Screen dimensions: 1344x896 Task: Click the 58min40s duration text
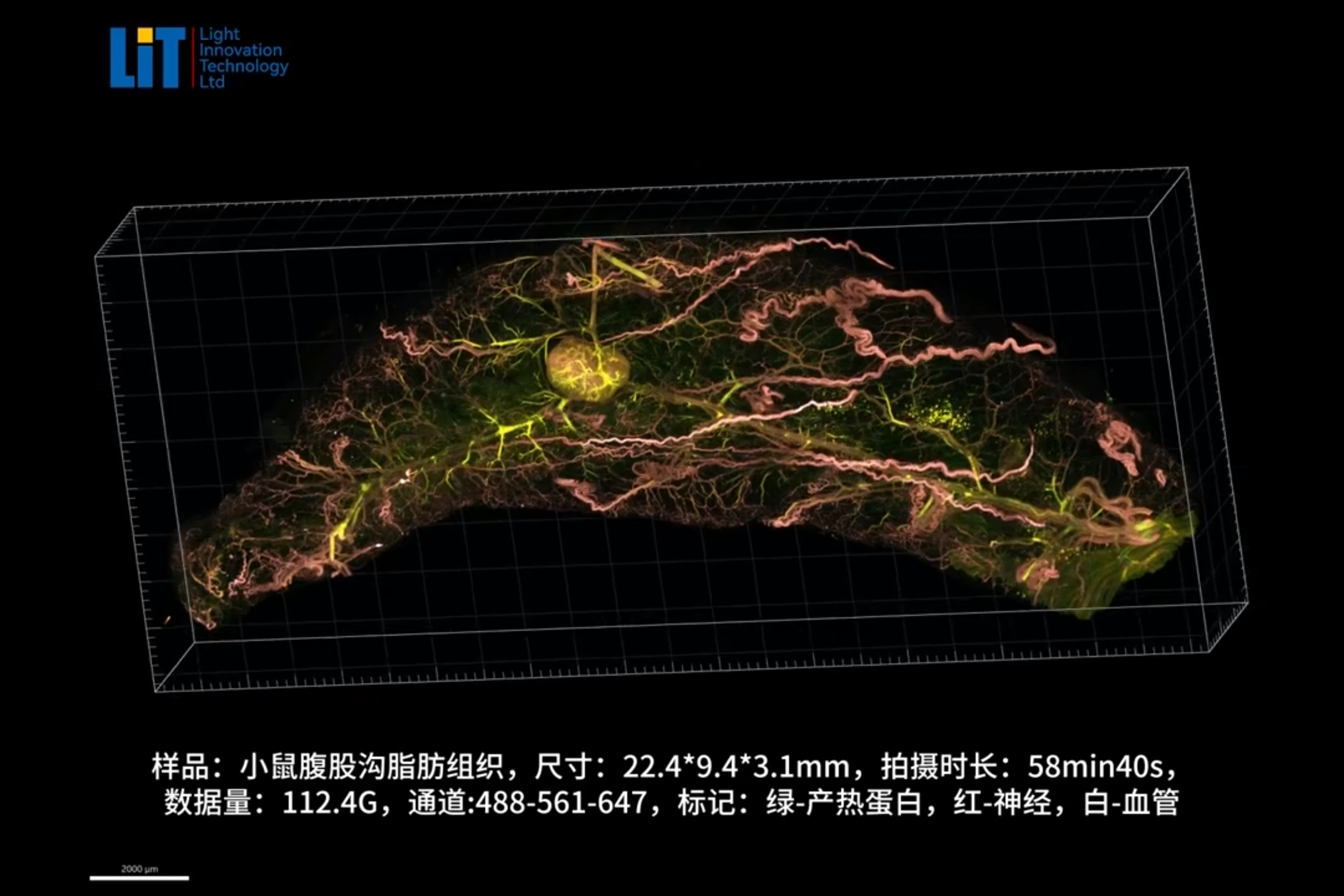click(x=1094, y=767)
